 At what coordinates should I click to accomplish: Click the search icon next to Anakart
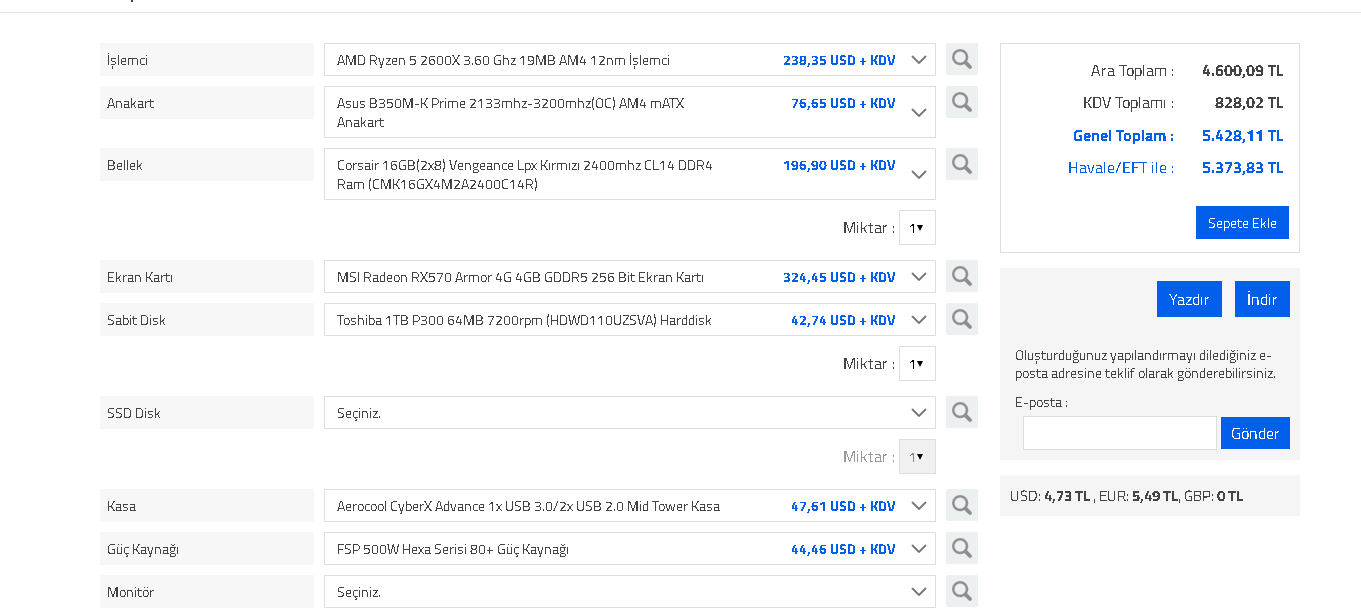tap(961, 102)
